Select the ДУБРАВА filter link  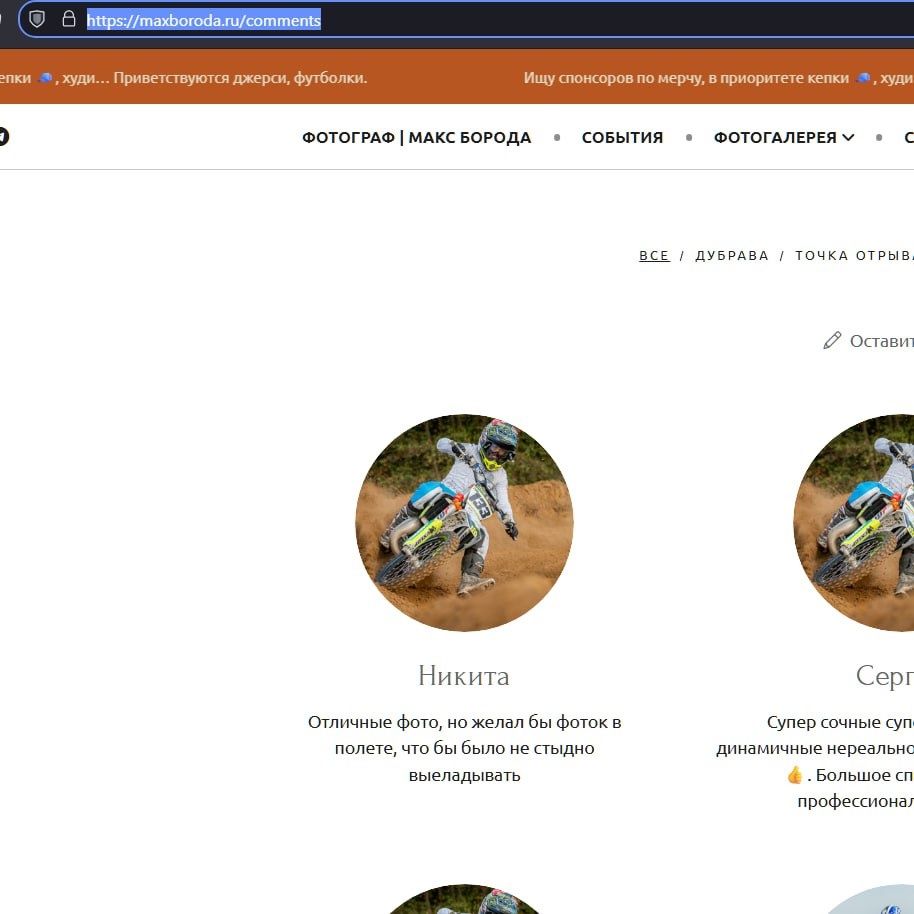coord(732,255)
